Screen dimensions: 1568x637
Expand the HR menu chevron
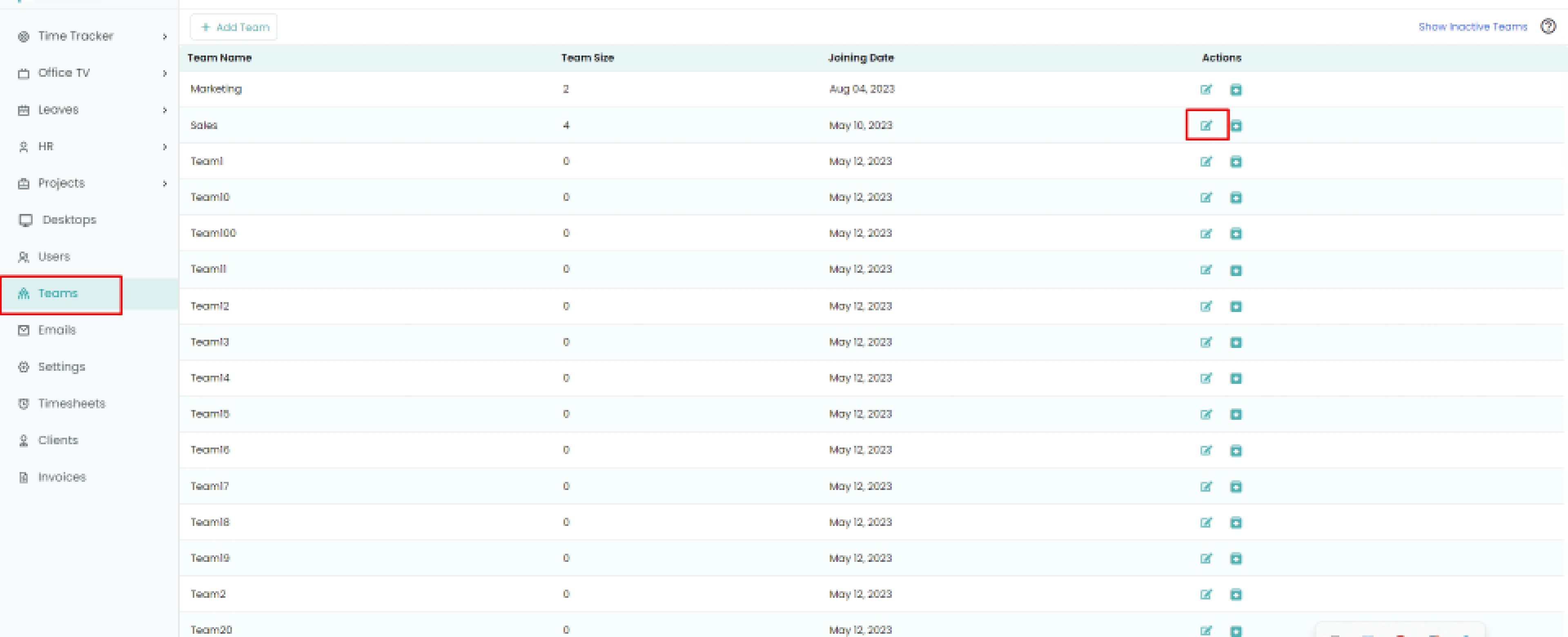click(x=165, y=147)
